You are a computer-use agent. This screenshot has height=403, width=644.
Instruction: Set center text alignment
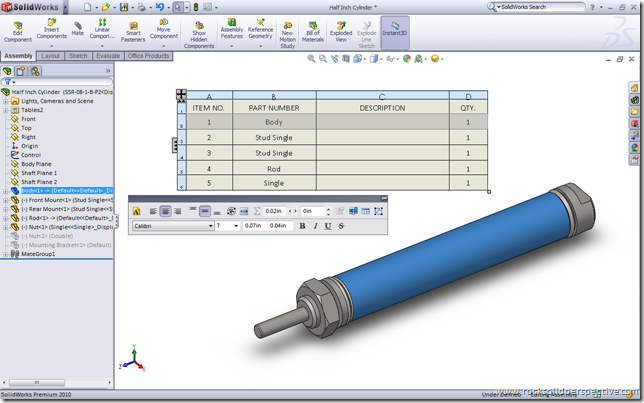(166, 211)
